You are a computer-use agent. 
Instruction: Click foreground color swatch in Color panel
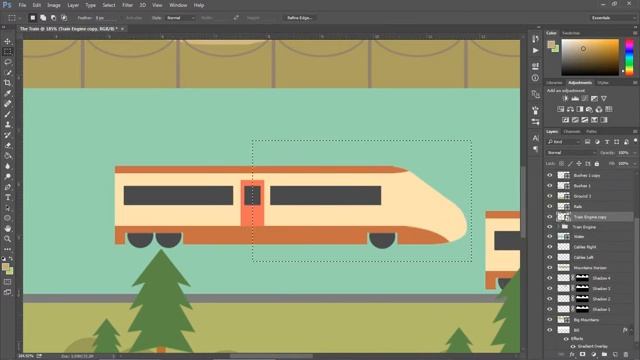(x=551, y=44)
